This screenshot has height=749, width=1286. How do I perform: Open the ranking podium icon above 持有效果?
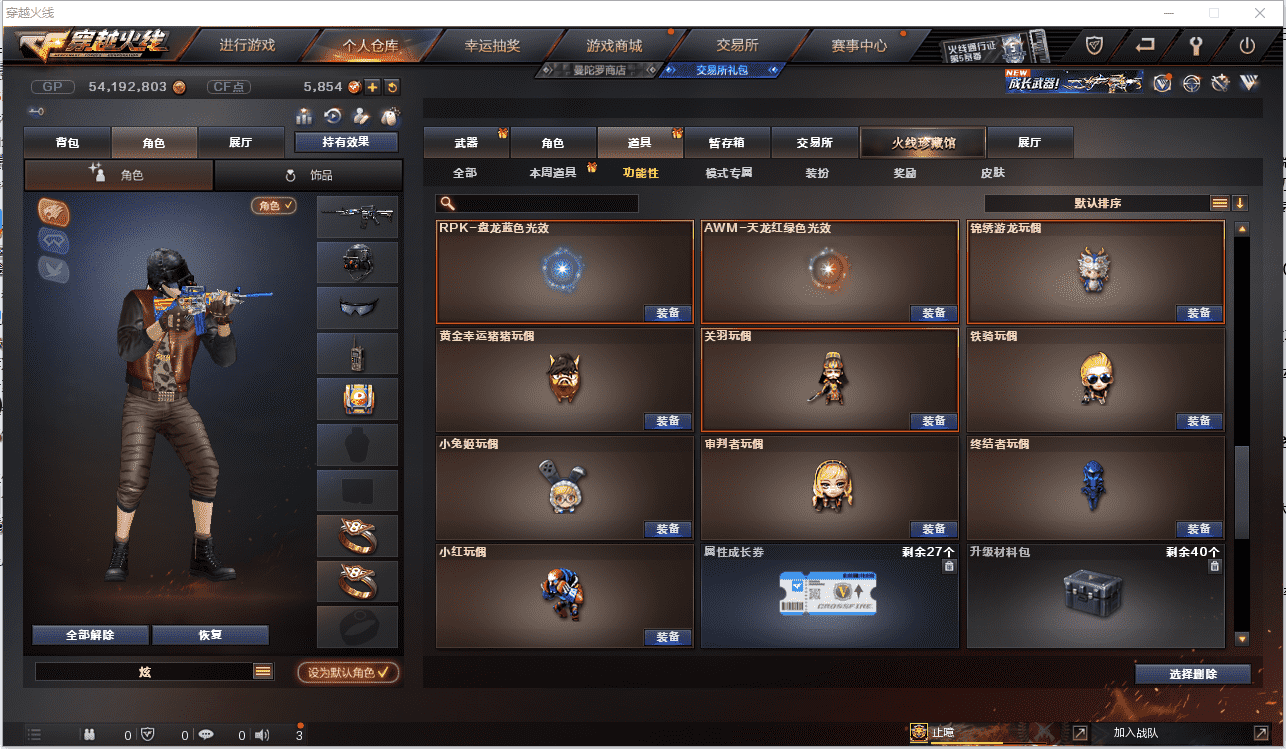(x=304, y=116)
